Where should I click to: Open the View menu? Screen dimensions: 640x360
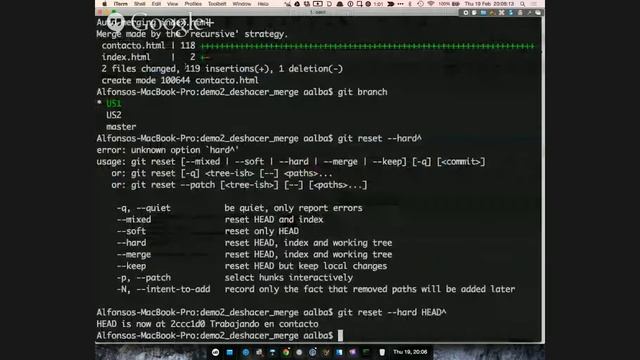pos(173,4)
